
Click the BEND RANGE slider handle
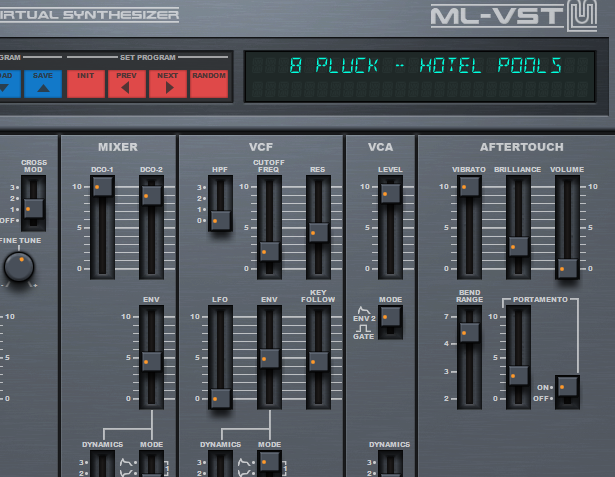coord(469,332)
